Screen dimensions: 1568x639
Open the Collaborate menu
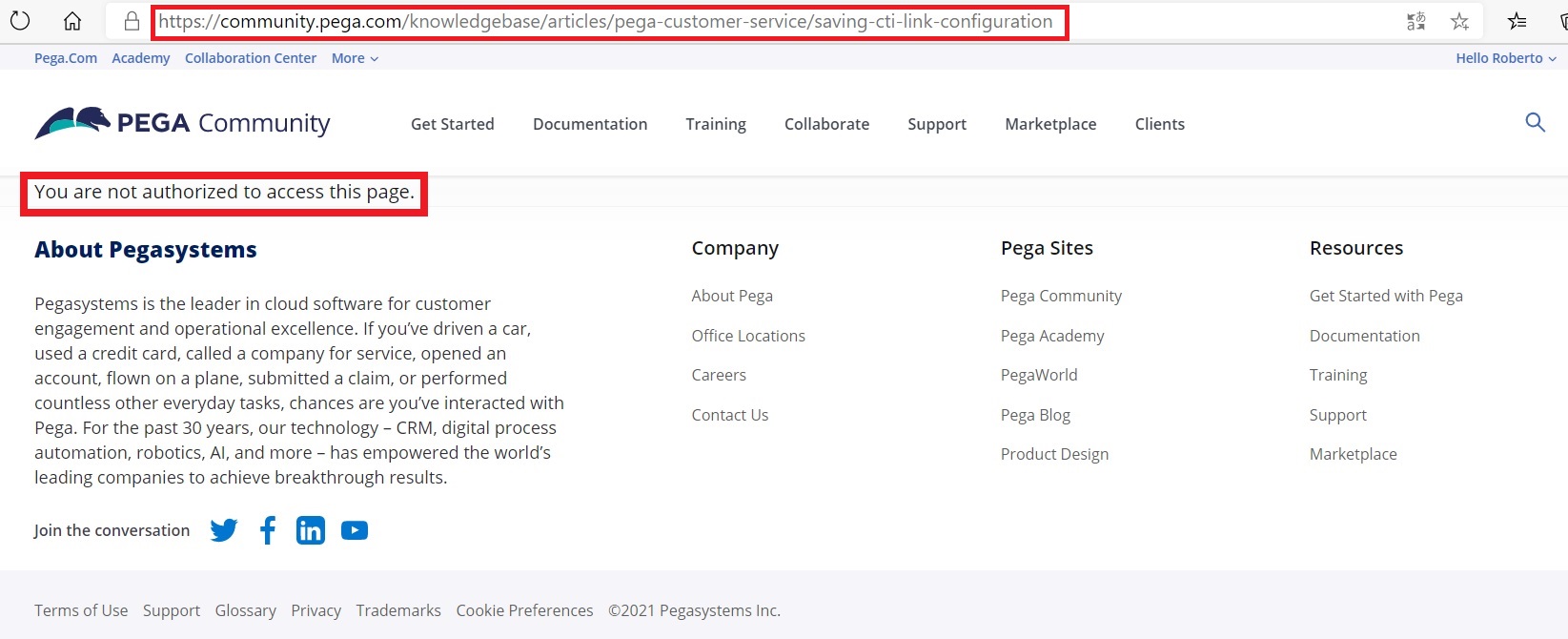click(x=826, y=124)
